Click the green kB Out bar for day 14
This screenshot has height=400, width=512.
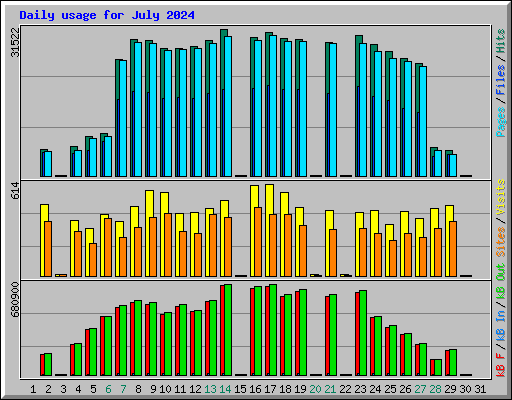(228, 330)
